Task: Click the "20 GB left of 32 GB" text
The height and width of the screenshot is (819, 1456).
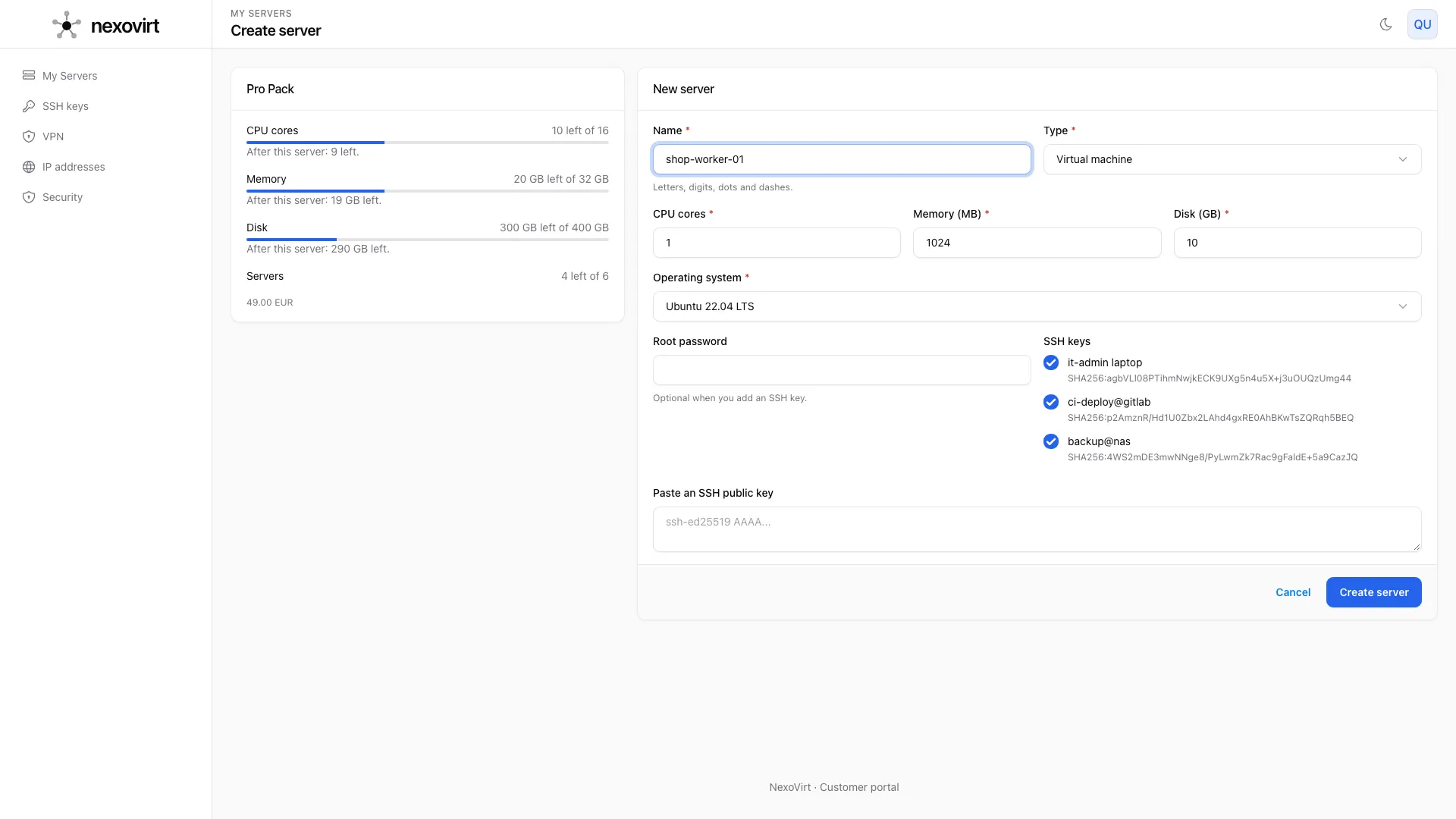Action: click(561, 179)
